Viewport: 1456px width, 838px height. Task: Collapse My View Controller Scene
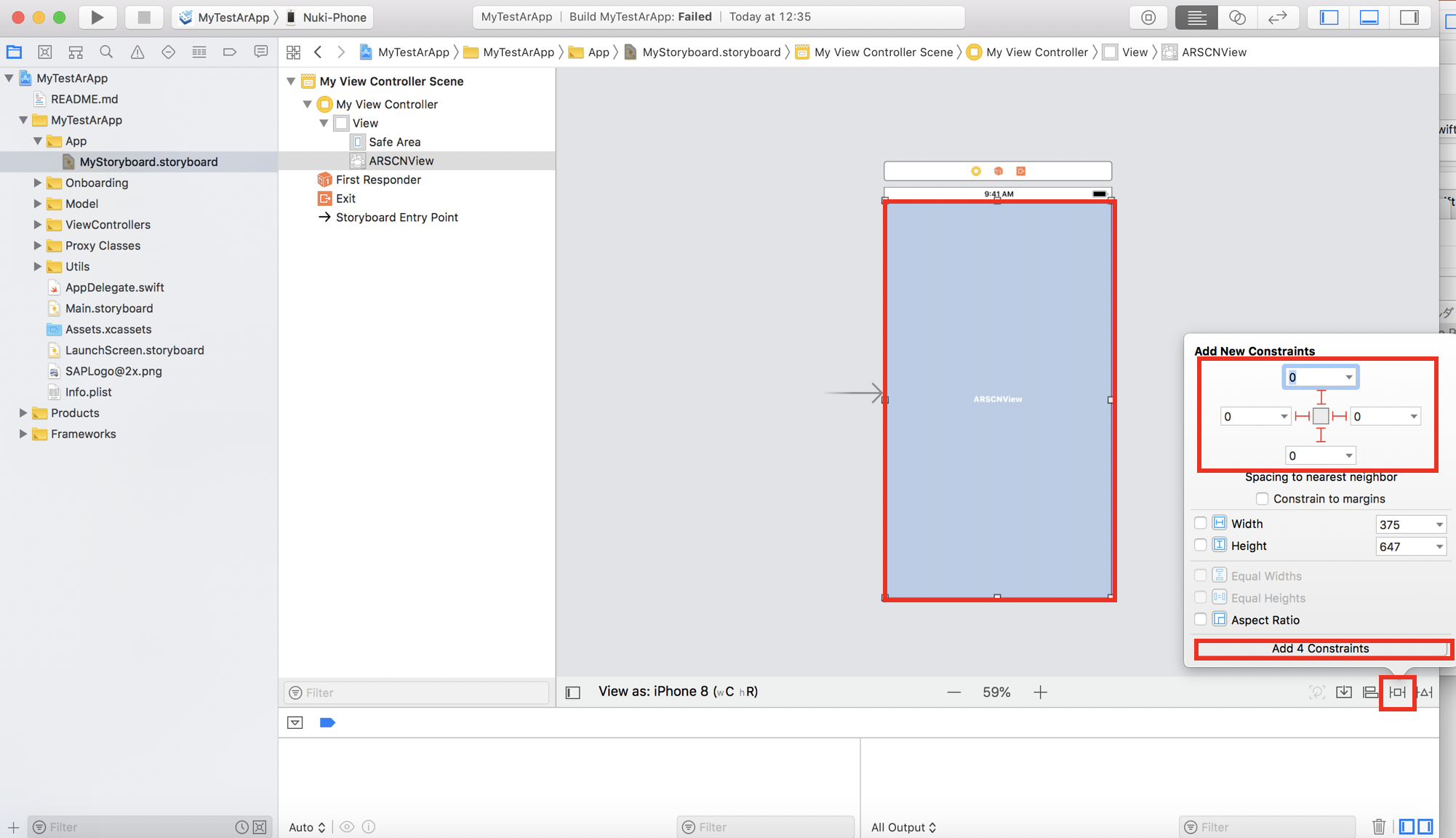(291, 81)
